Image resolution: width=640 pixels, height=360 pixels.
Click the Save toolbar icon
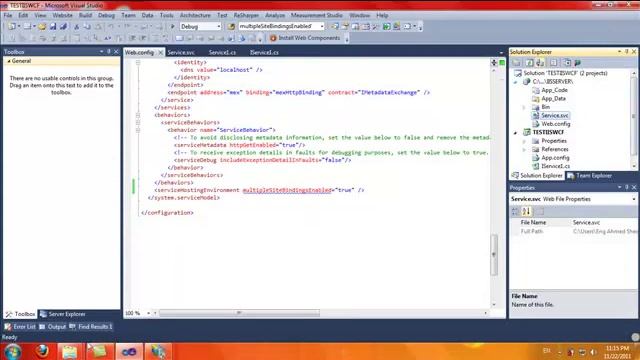[x=53, y=27]
